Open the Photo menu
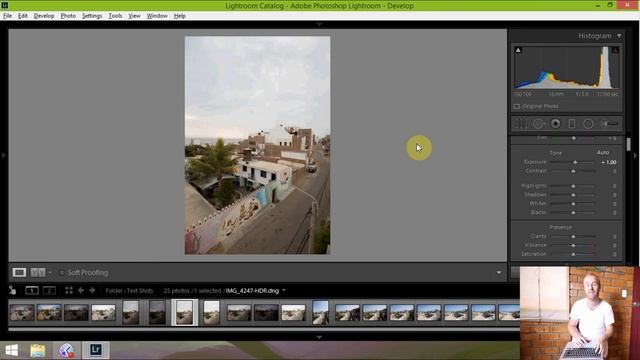The width and height of the screenshot is (640, 360). 68,16
